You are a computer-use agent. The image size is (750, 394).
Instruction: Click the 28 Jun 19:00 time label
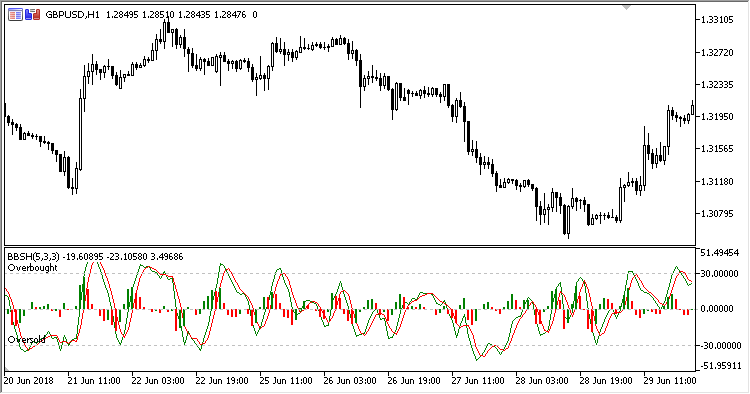606,381
